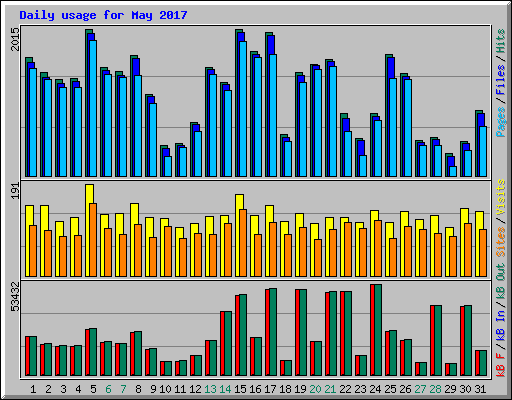The height and width of the screenshot is (400, 512).
Task: Click the Visits legend label
Action: (x=500, y=197)
